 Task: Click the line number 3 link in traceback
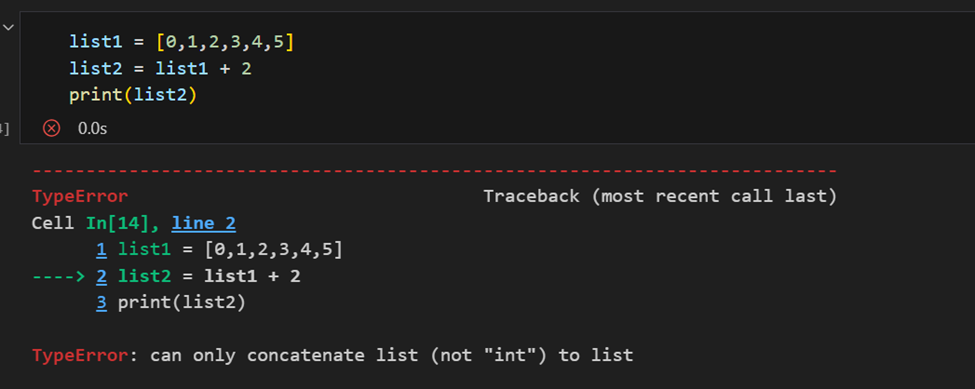(101, 303)
